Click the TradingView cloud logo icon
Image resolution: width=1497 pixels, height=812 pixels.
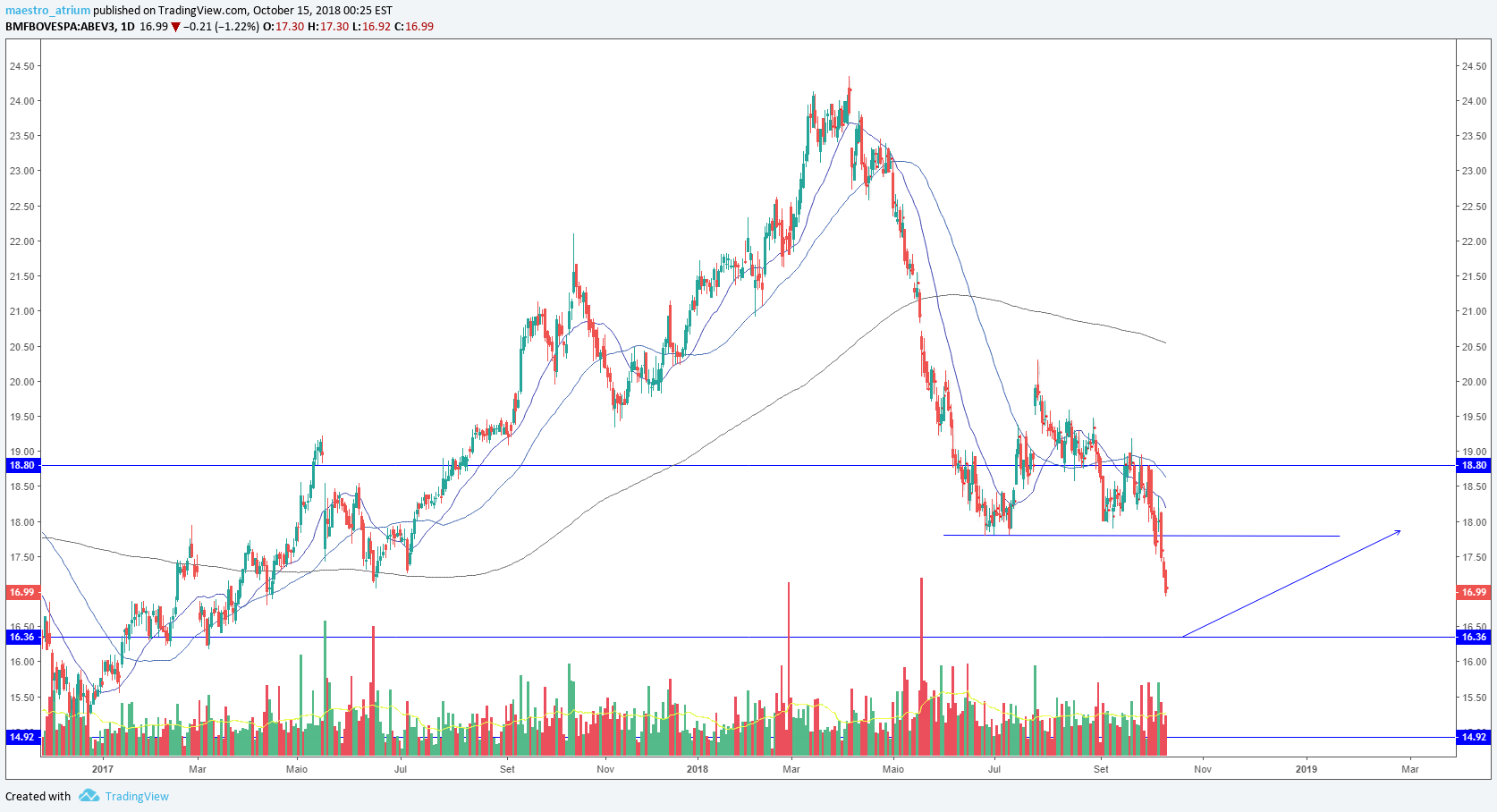pyautogui.click(x=89, y=796)
